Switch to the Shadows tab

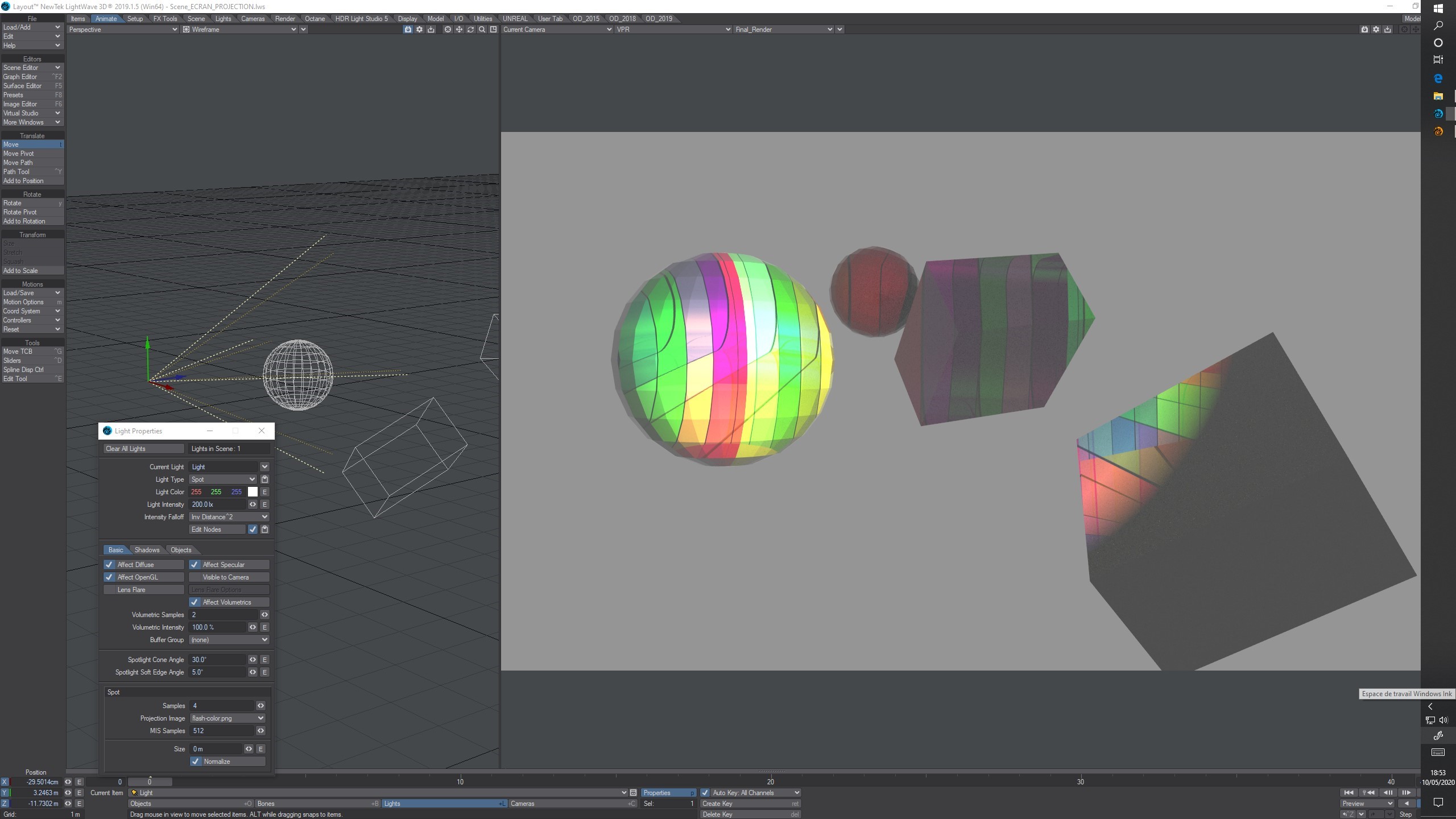(147, 550)
